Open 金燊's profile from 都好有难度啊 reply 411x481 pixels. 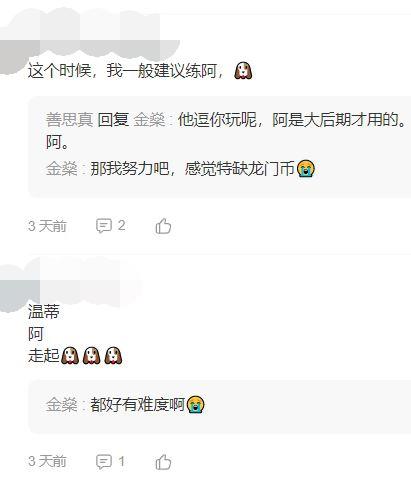(x=61, y=405)
